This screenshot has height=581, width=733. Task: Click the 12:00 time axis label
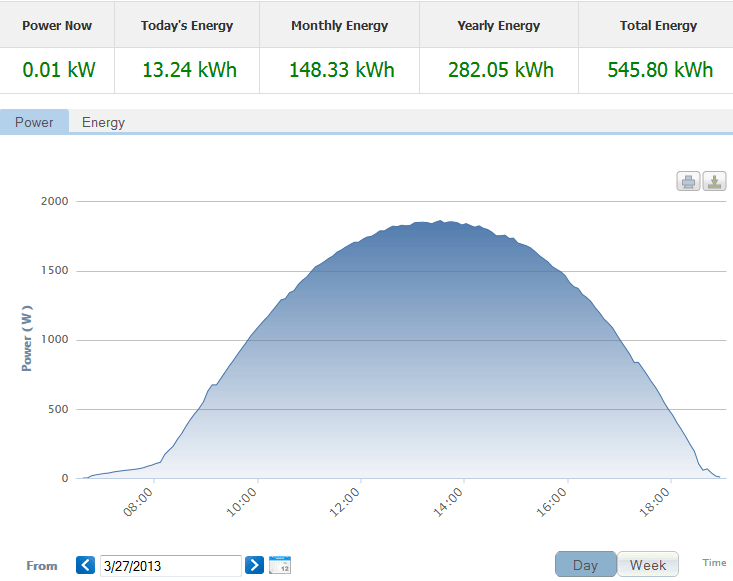345,502
